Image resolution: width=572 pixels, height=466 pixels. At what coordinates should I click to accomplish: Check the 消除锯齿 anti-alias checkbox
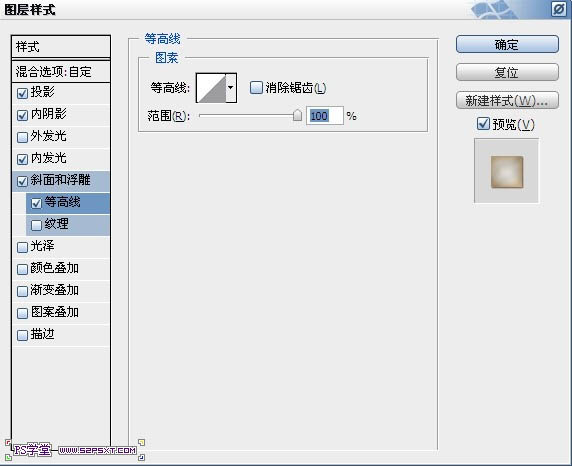coord(256,88)
